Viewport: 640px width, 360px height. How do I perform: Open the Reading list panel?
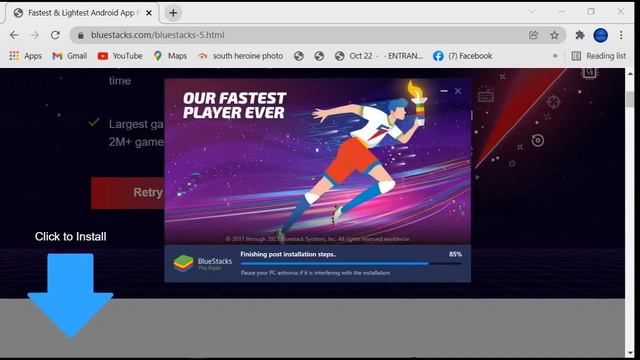[x=599, y=56]
